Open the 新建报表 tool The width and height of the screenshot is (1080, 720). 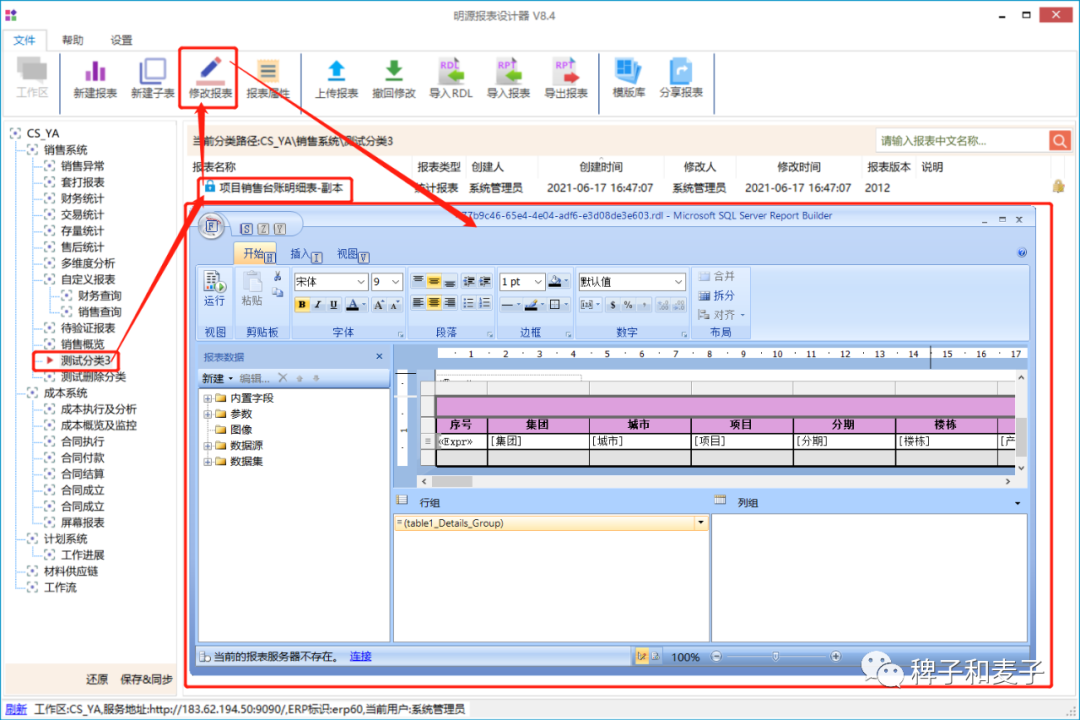coord(95,79)
